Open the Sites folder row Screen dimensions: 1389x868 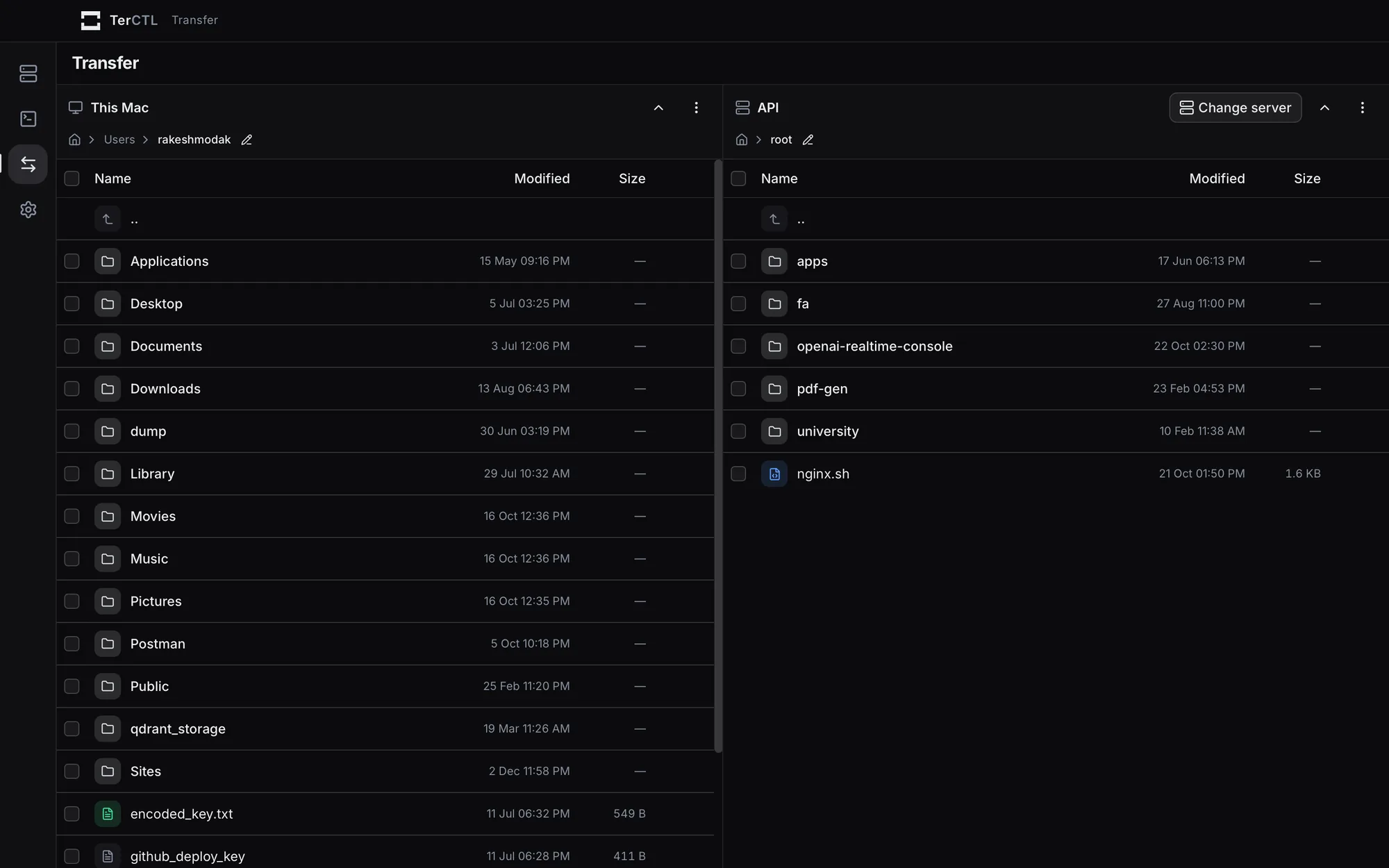[385, 771]
